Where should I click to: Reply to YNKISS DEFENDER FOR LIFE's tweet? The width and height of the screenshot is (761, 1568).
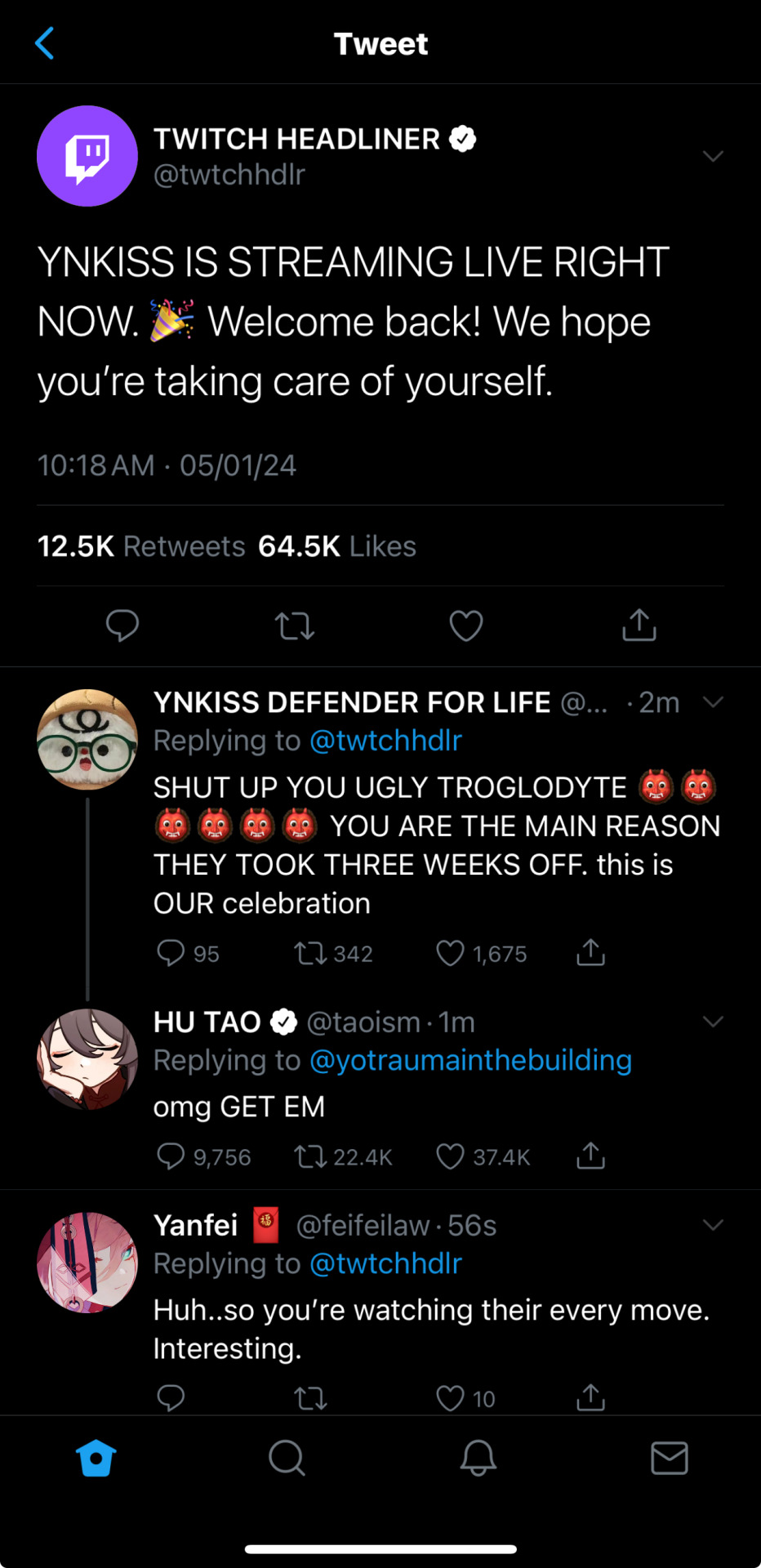point(171,953)
